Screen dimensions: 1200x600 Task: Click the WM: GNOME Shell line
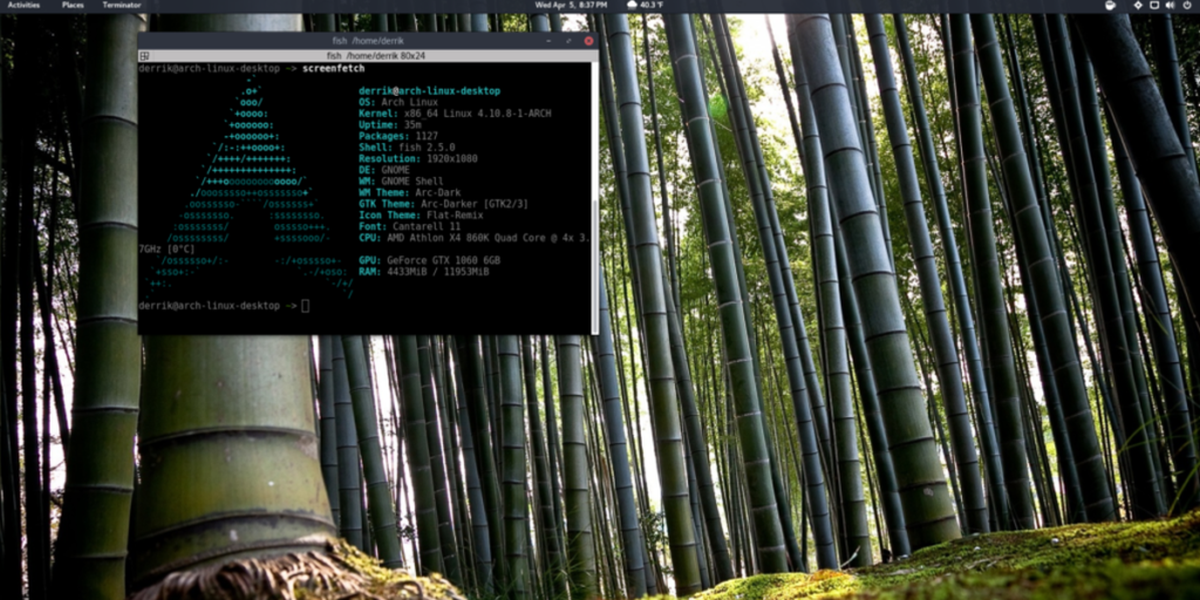tap(399, 181)
